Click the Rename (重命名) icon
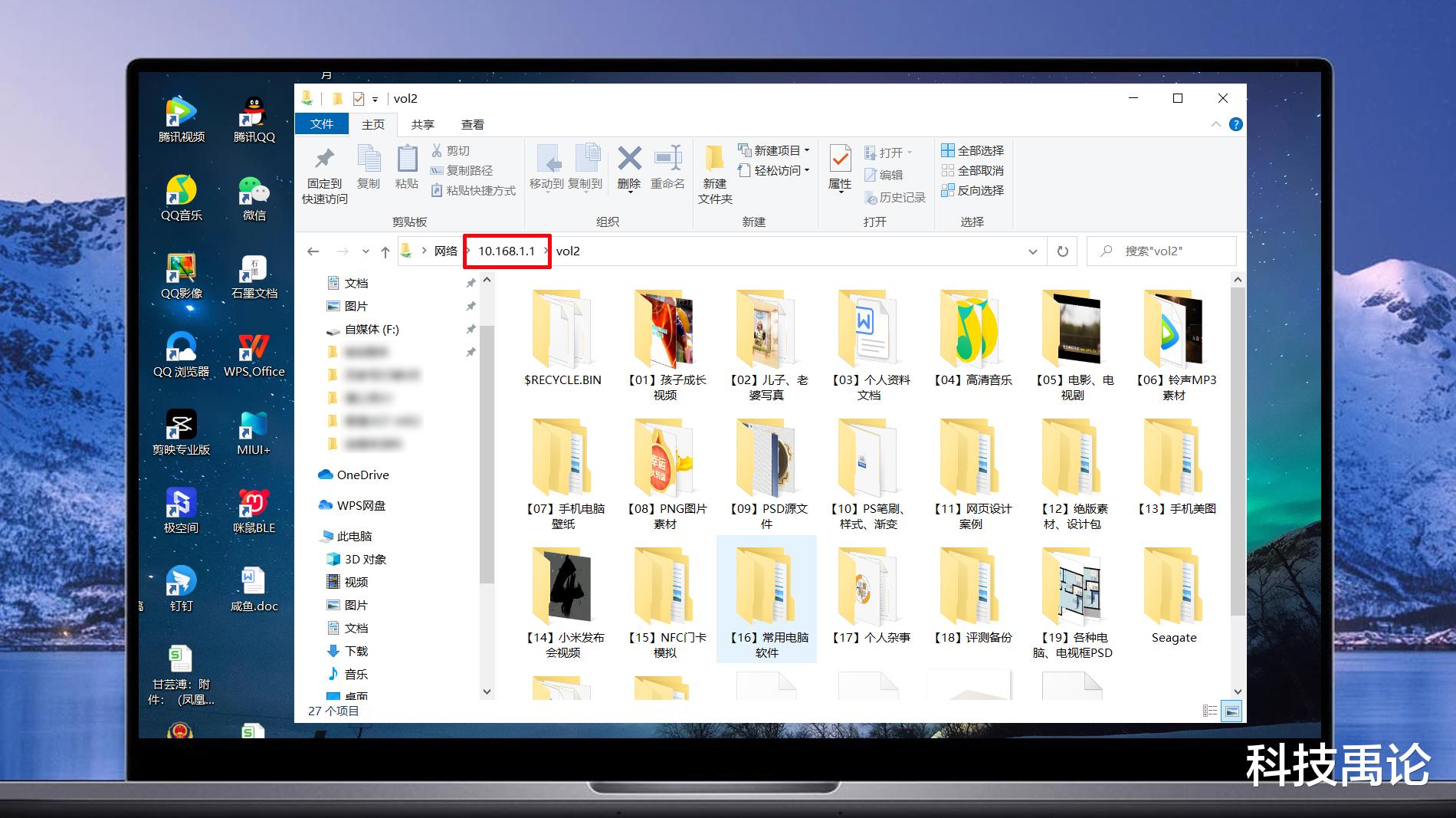 pos(667,159)
